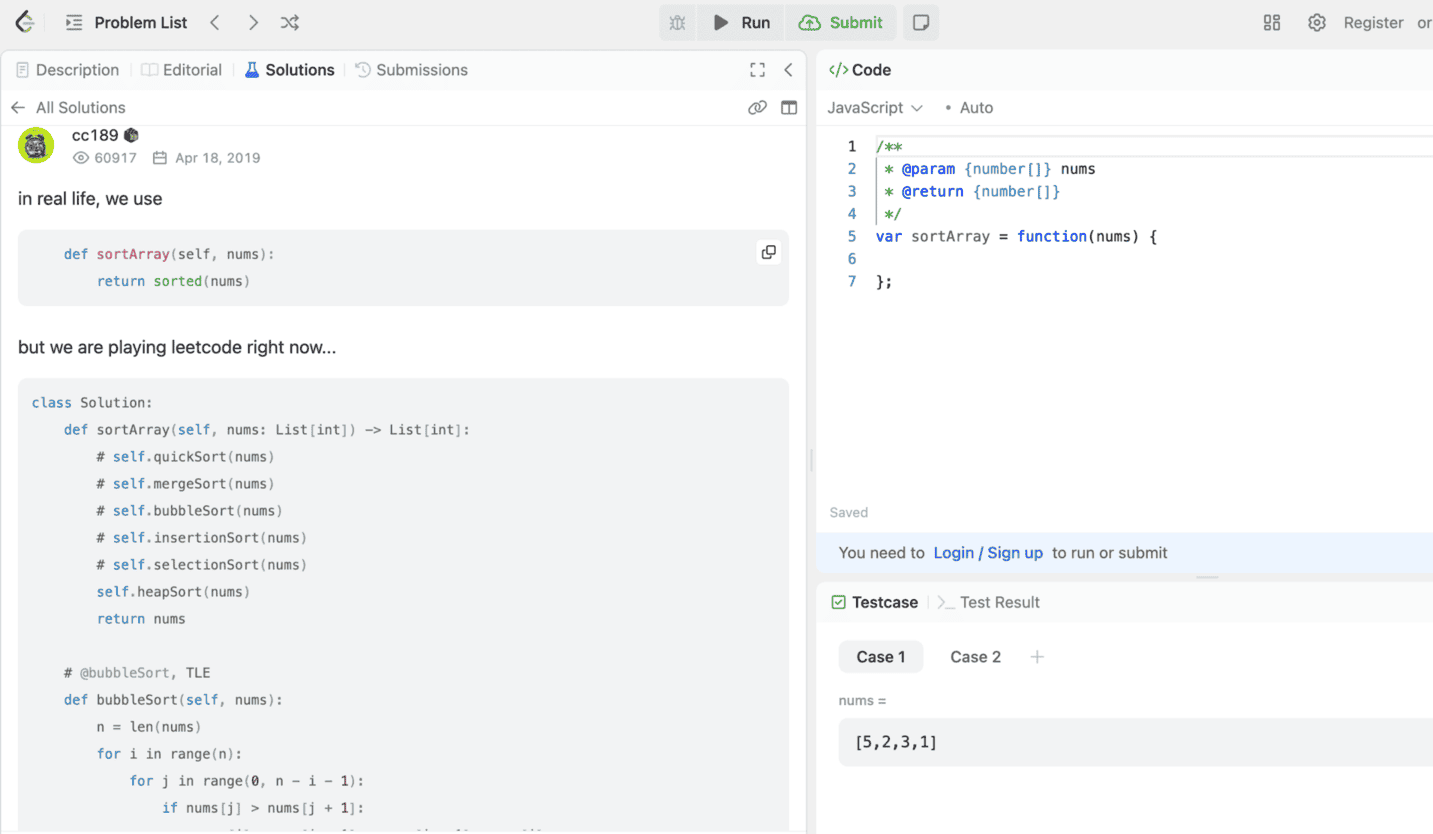Image resolution: width=1433 pixels, height=834 pixels.
Task: Go to previous problem arrow
Action: click(214, 22)
